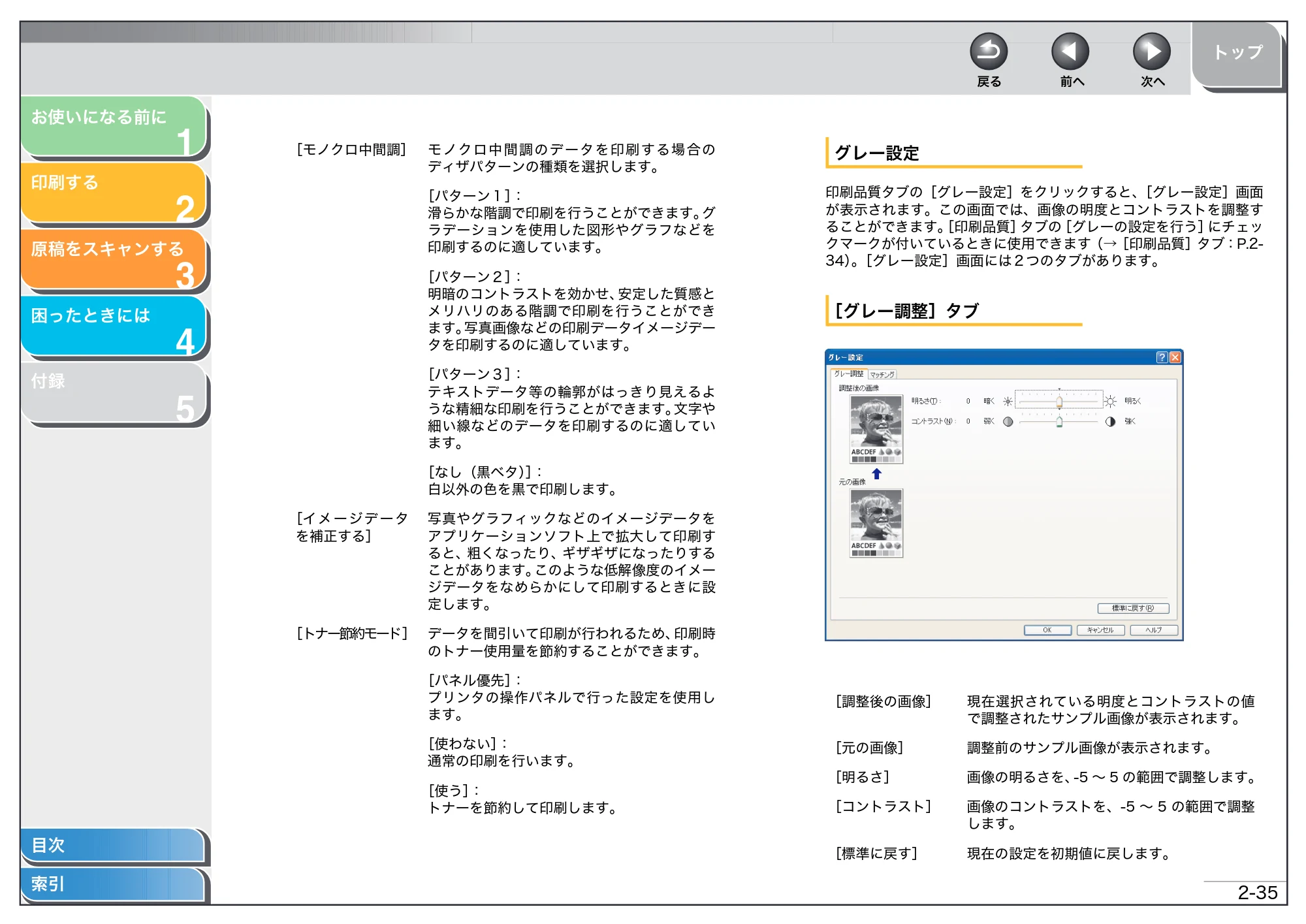Click the [なし（黒ベタ)]: subheading
1306x924 pixels.
pos(485,472)
